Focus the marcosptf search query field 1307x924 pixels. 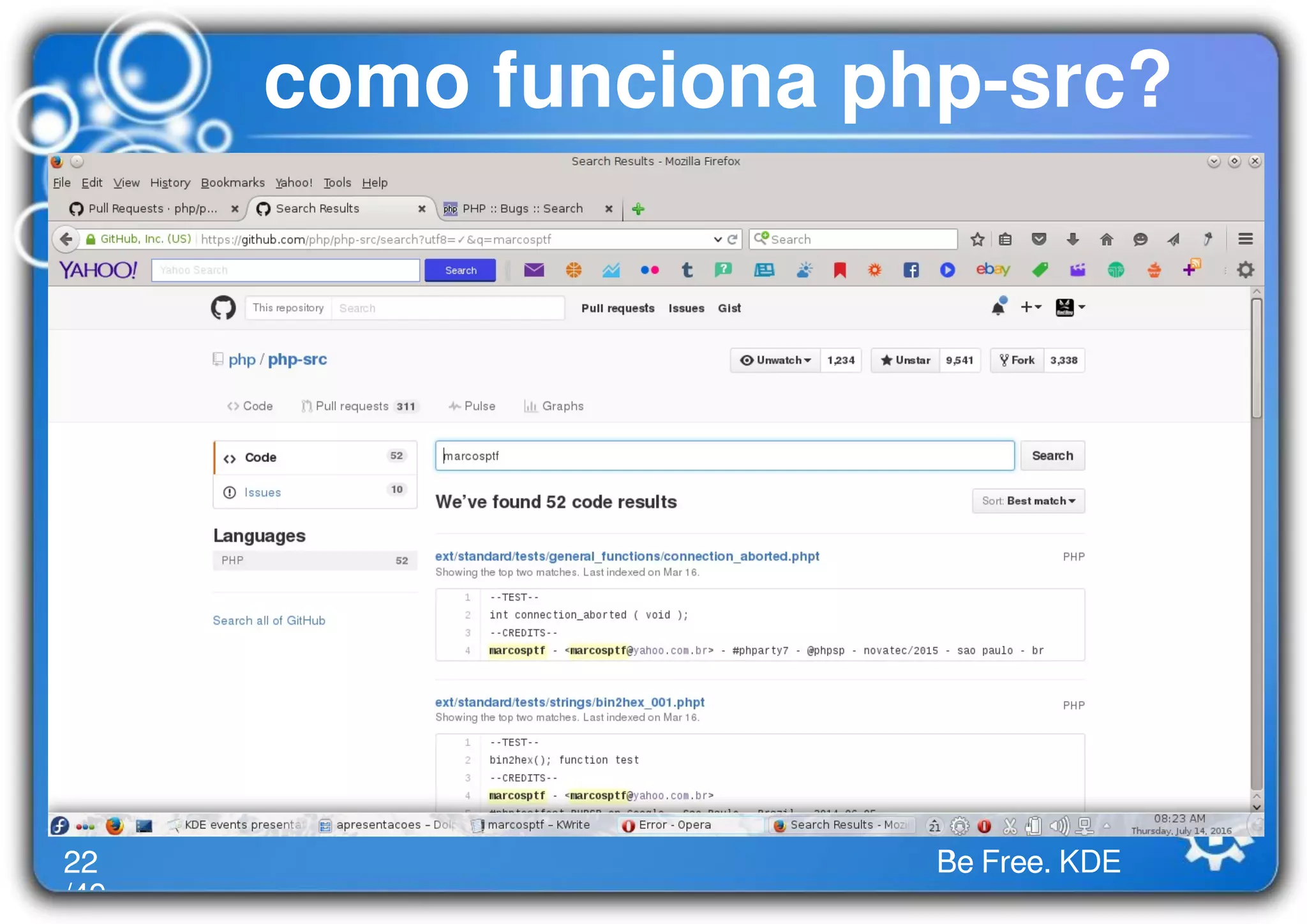(725, 456)
